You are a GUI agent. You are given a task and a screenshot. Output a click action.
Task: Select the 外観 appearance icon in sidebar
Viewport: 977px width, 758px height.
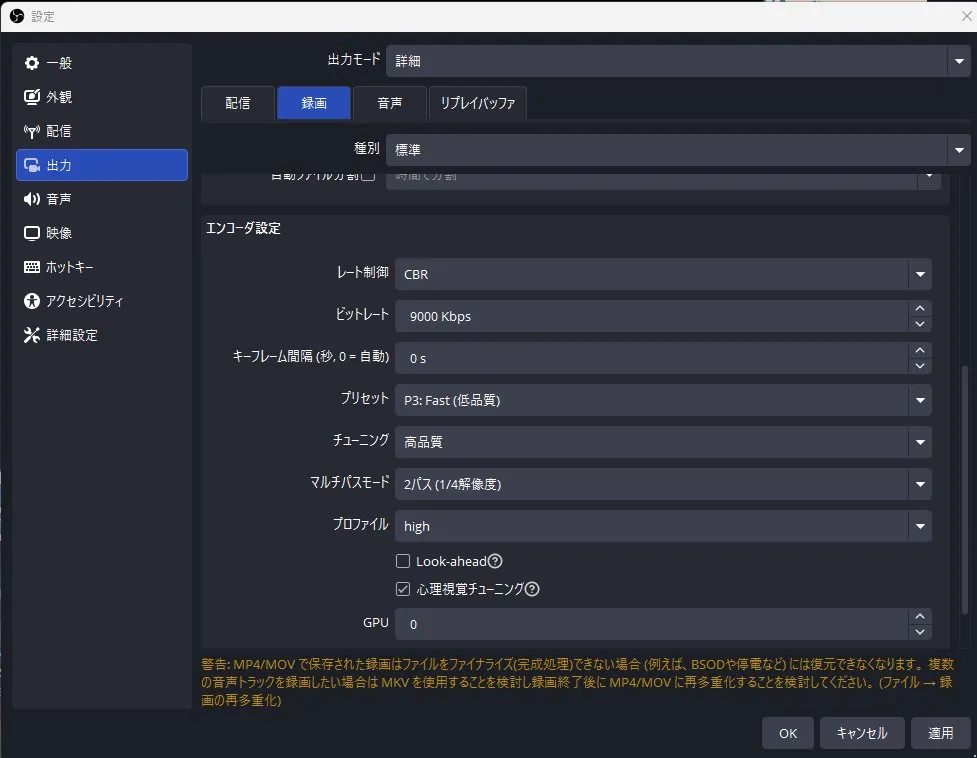pyautogui.click(x=32, y=97)
